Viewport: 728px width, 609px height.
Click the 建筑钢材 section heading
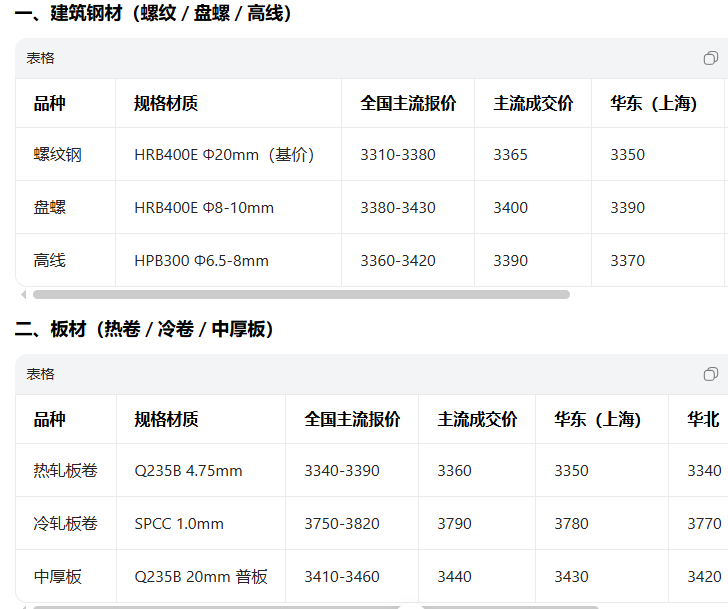[x=153, y=13]
